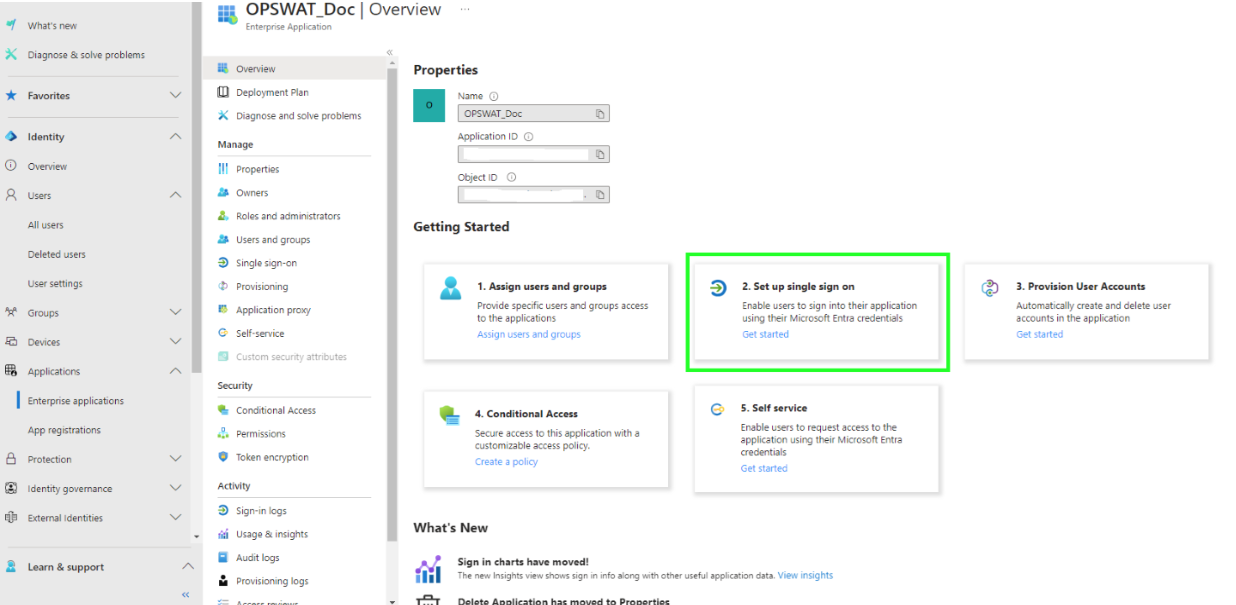The image size is (1236, 605).
Task: Click the Provision User Accounts card icon
Action: (x=990, y=288)
